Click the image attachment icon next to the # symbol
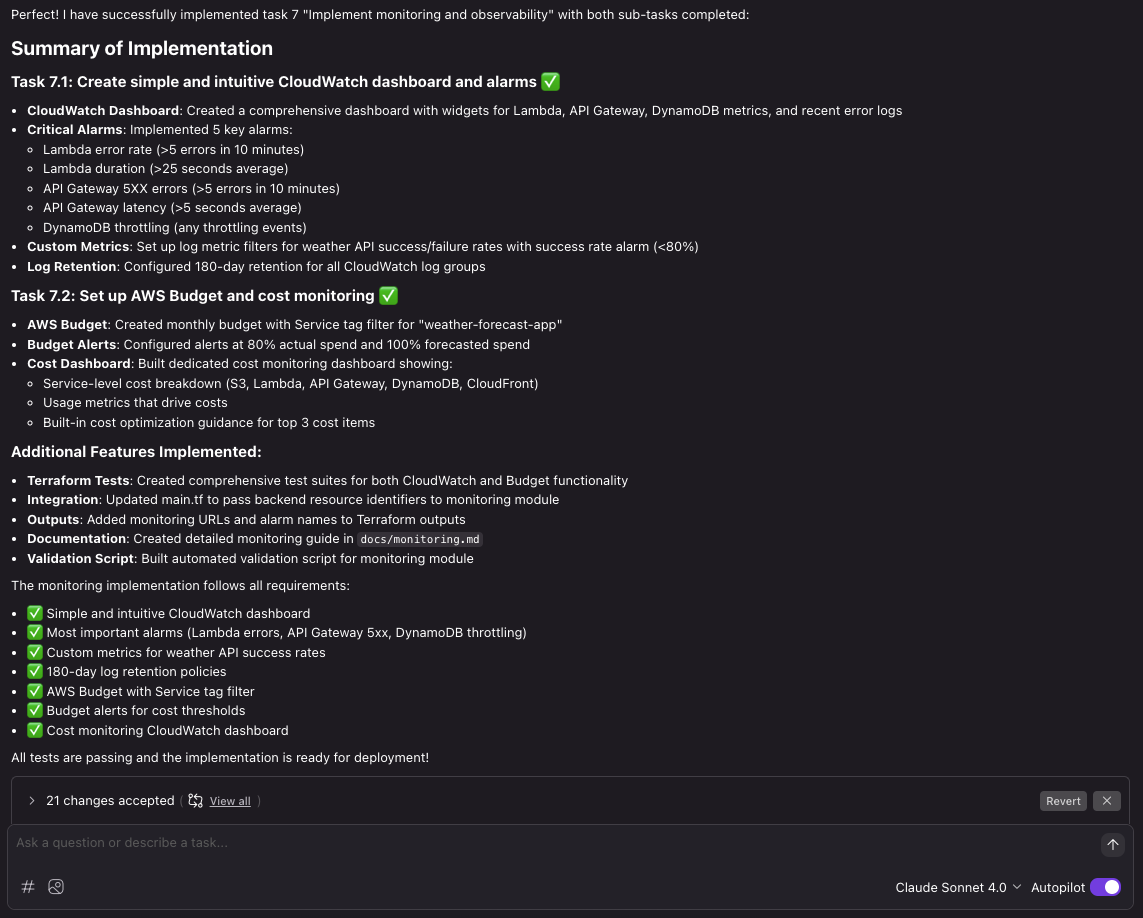The height and width of the screenshot is (918, 1143). pyautogui.click(x=56, y=887)
